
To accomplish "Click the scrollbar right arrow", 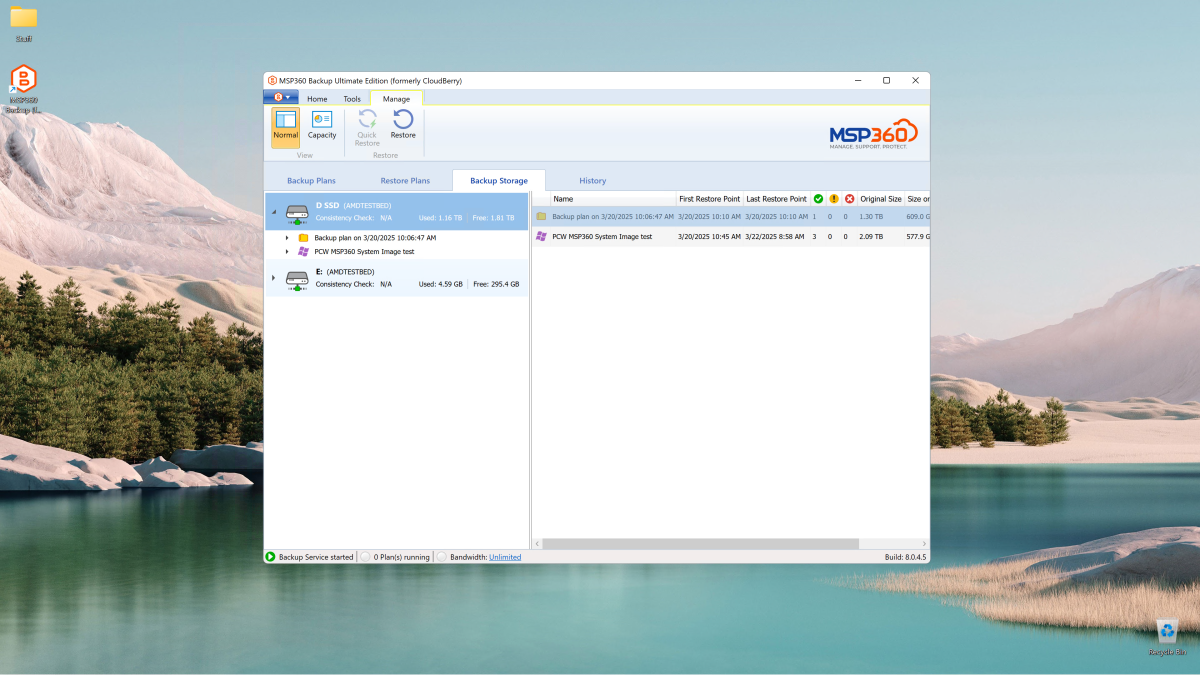I will pos(923,544).
